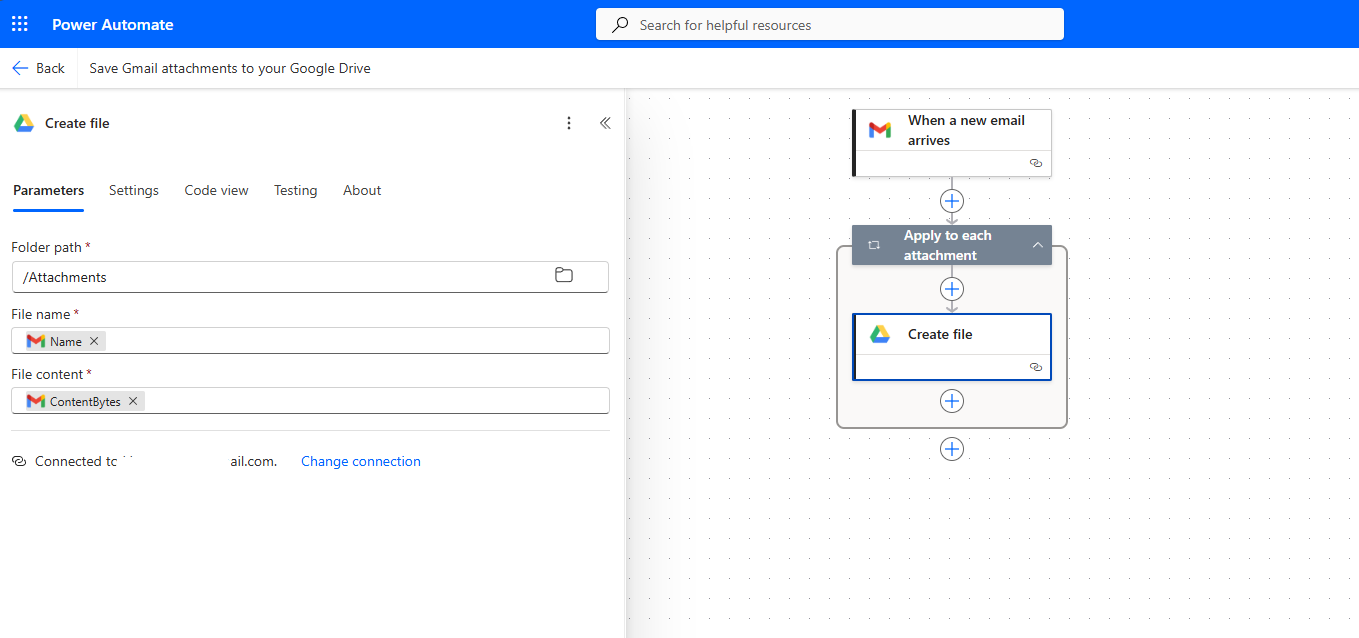Screen dimensions: 1359x638
Task: Add new step after Apply to each
Action: [x=952, y=449]
